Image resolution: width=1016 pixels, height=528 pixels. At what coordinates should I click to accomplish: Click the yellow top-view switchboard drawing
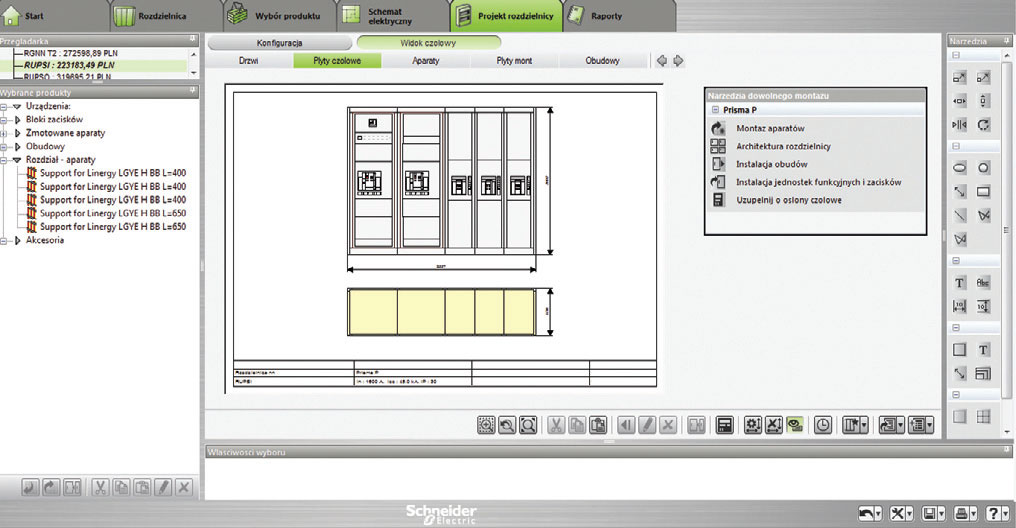441,312
